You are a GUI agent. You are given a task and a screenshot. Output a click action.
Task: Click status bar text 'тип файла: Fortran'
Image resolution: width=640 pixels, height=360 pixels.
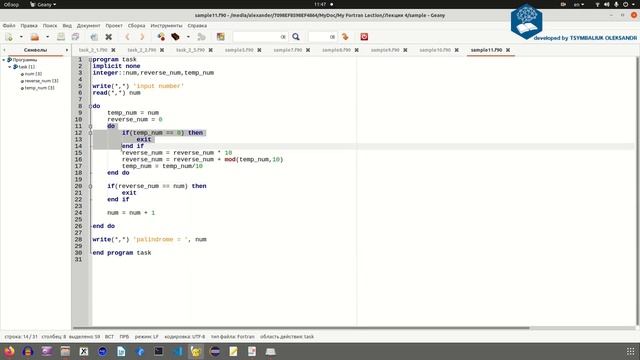pos(233,337)
